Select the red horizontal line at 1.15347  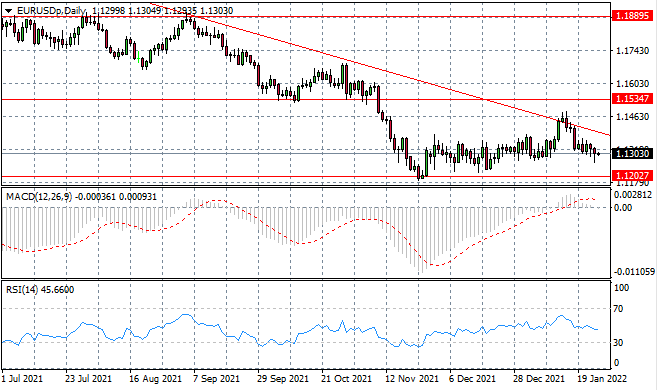pyautogui.click(x=306, y=100)
